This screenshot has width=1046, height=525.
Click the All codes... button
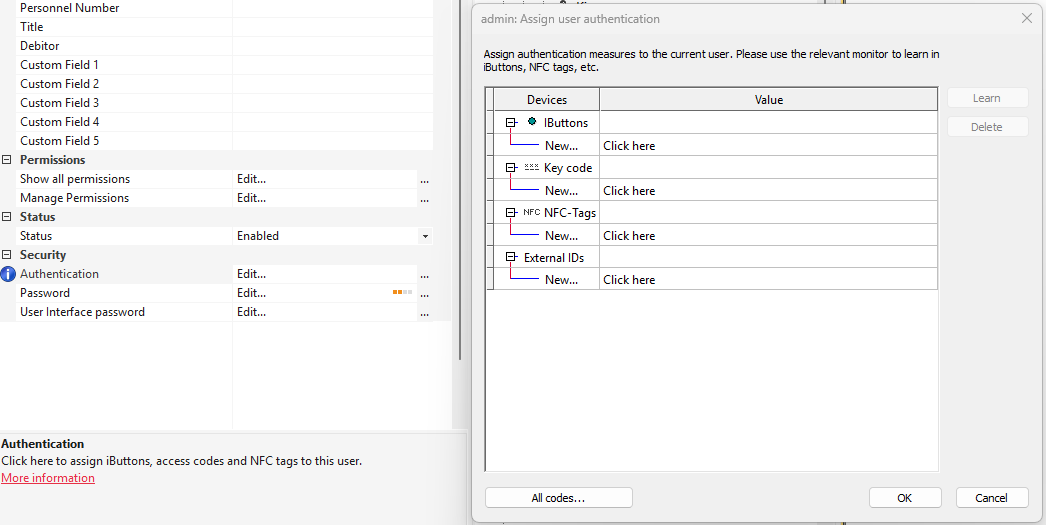[558, 498]
